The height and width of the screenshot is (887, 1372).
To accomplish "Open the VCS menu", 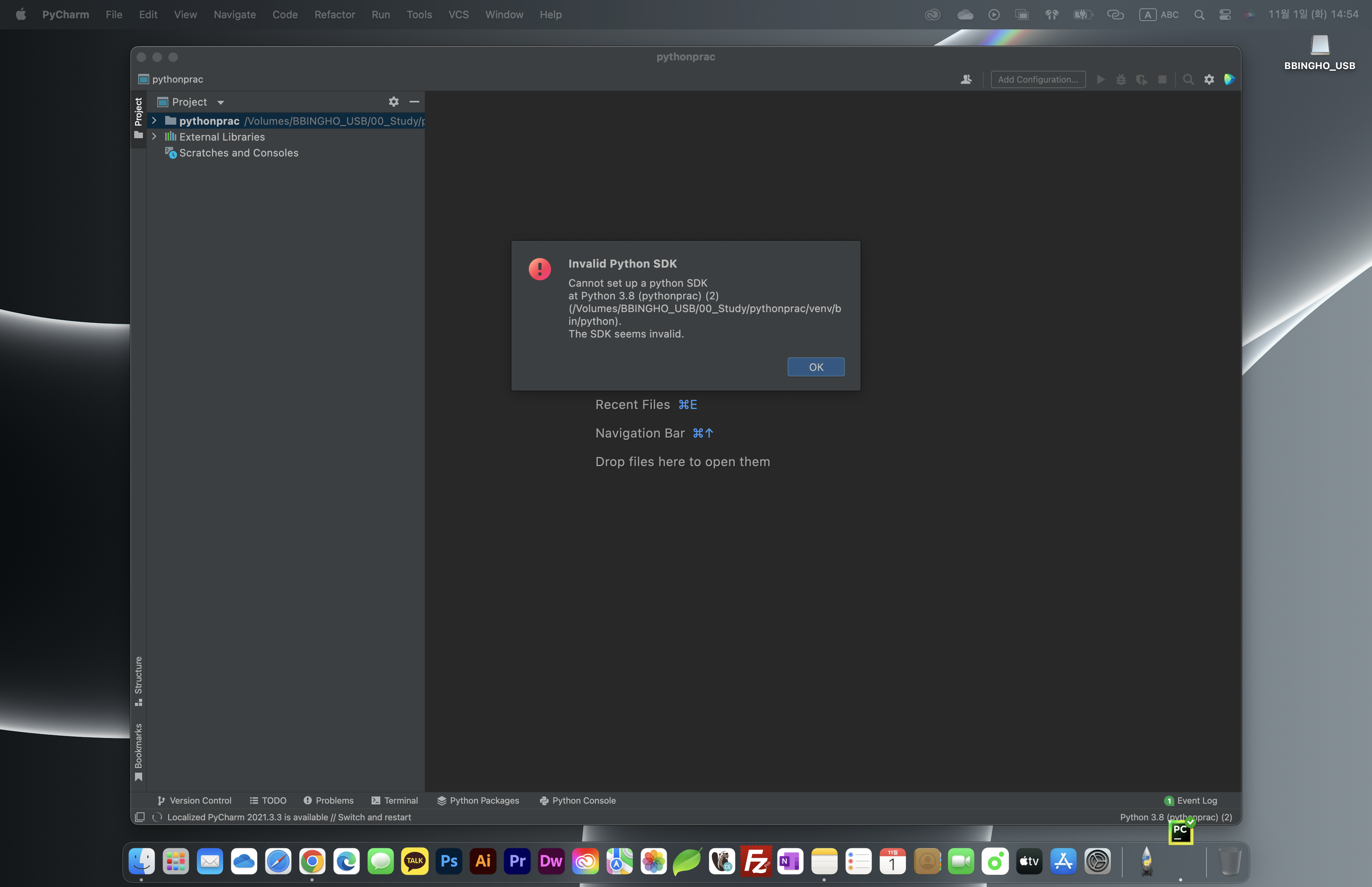I will tap(458, 14).
